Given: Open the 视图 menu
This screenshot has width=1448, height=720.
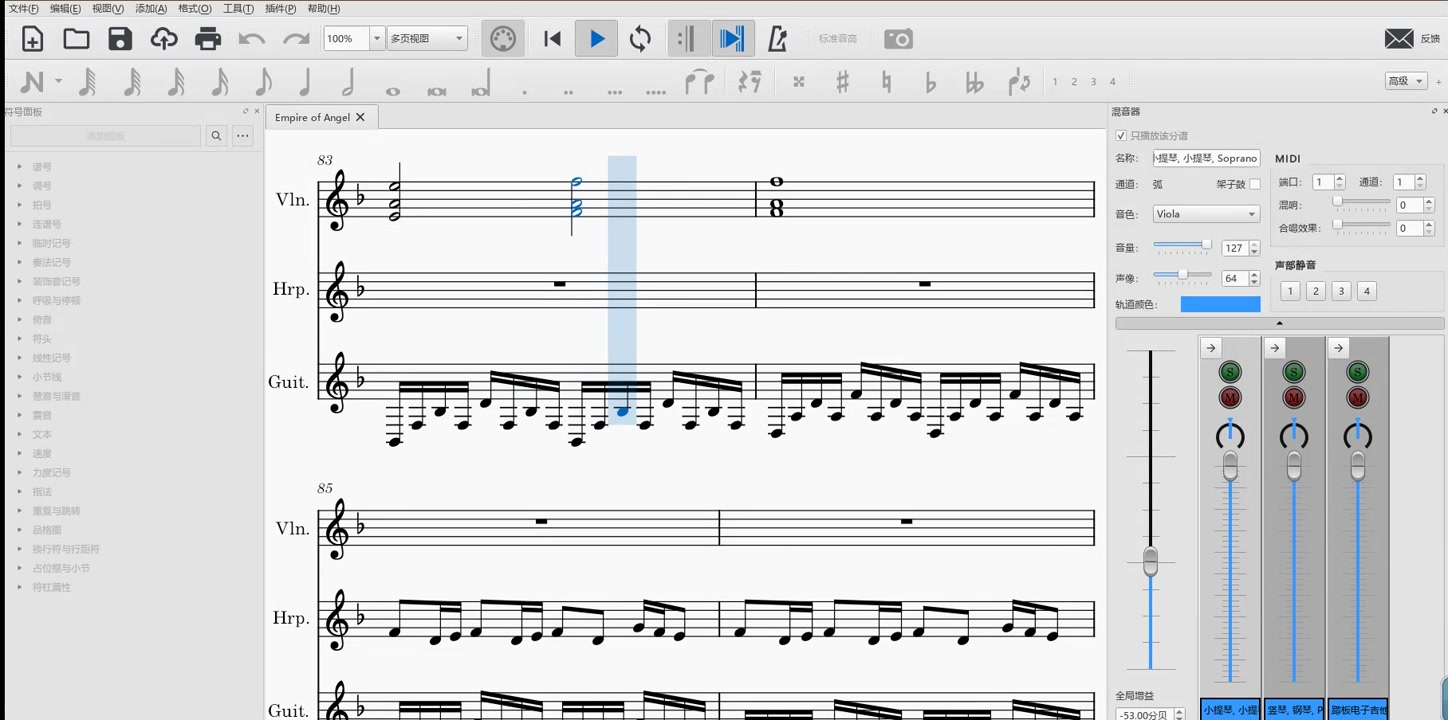Looking at the screenshot, I should [108, 8].
